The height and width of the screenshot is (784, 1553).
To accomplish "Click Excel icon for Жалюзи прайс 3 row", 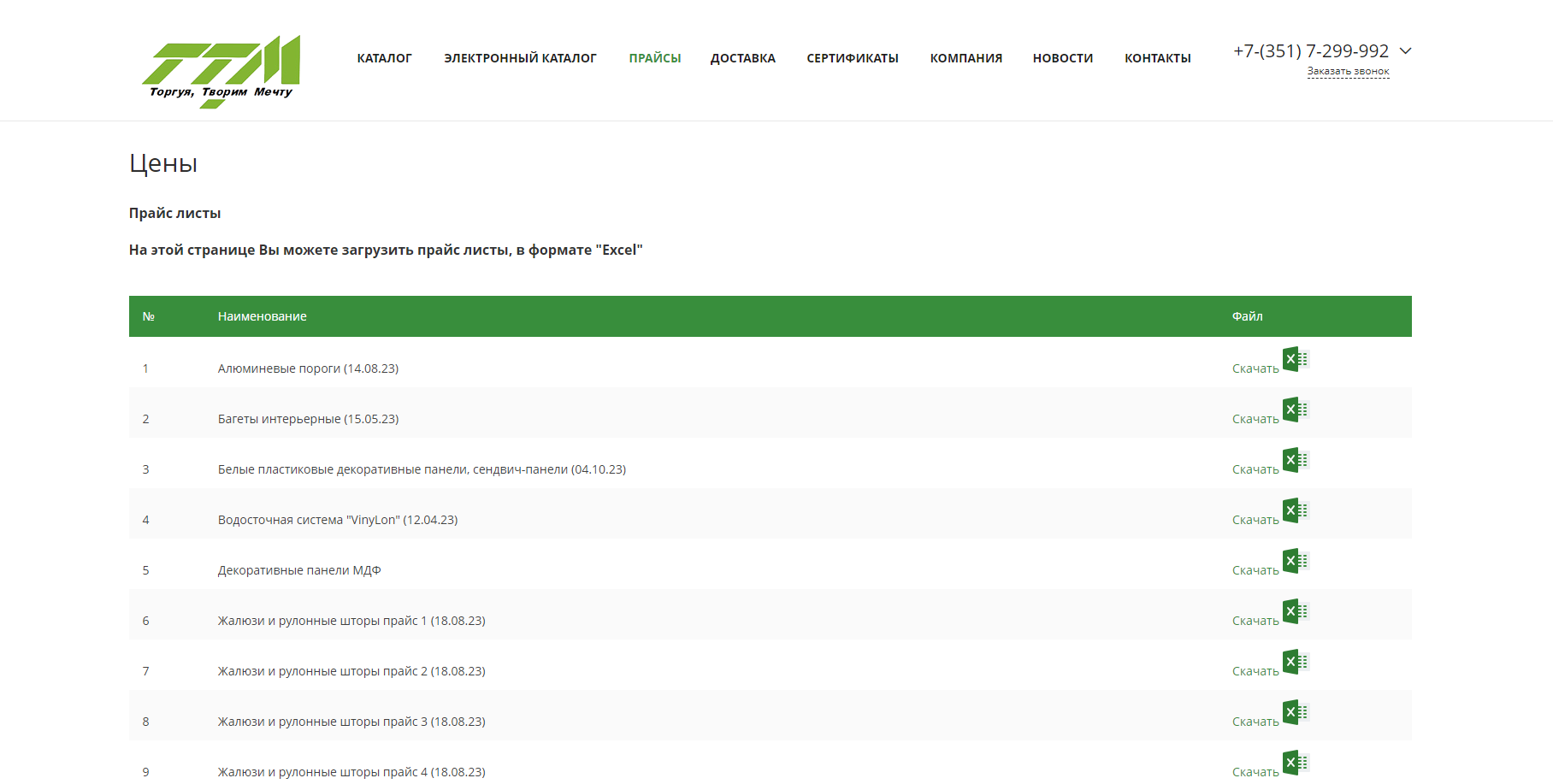I will [x=1295, y=713].
